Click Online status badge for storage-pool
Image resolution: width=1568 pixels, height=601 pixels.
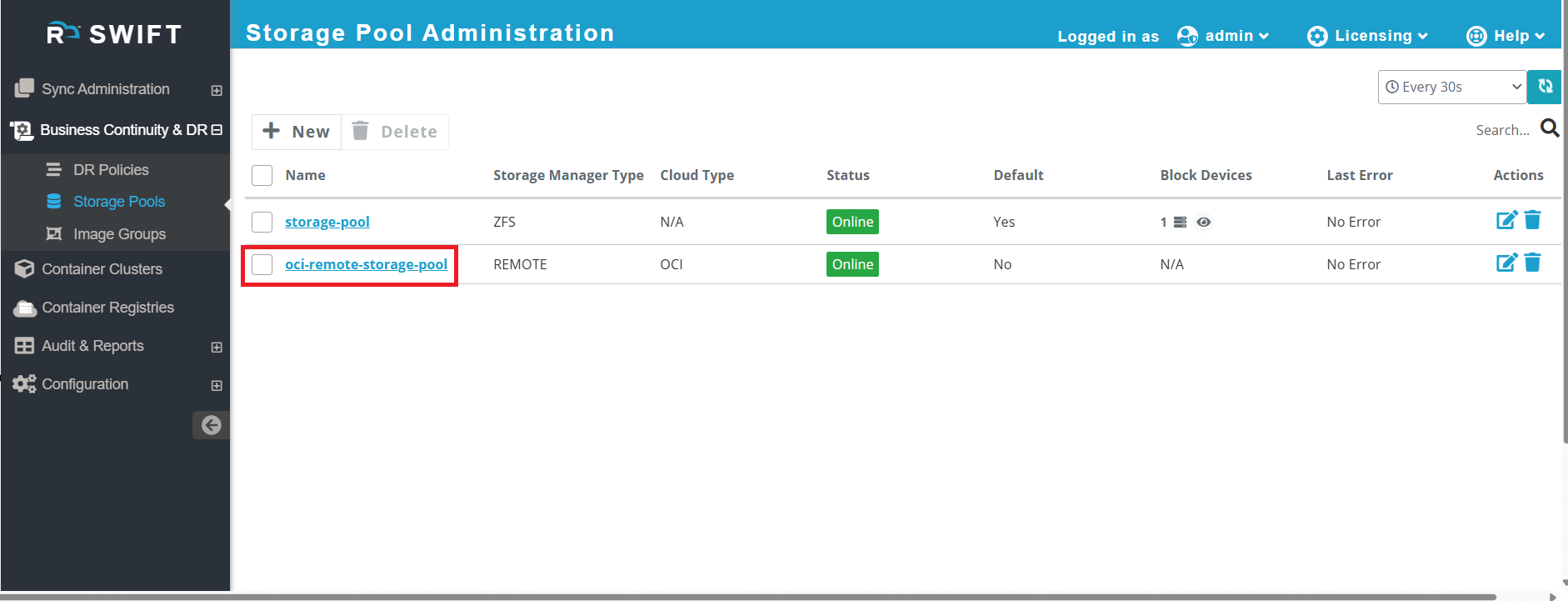pos(852,222)
